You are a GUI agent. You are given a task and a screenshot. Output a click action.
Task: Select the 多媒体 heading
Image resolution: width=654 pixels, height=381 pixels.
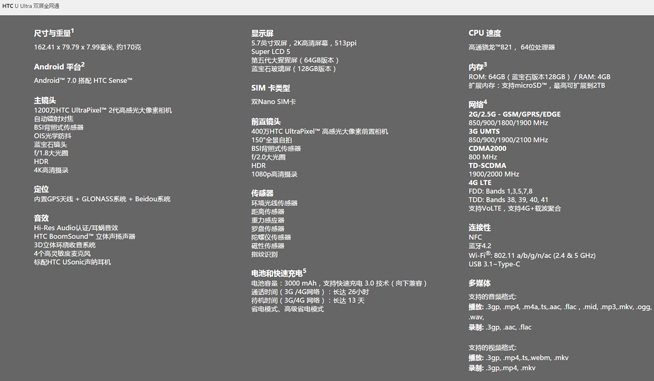(479, 283)
